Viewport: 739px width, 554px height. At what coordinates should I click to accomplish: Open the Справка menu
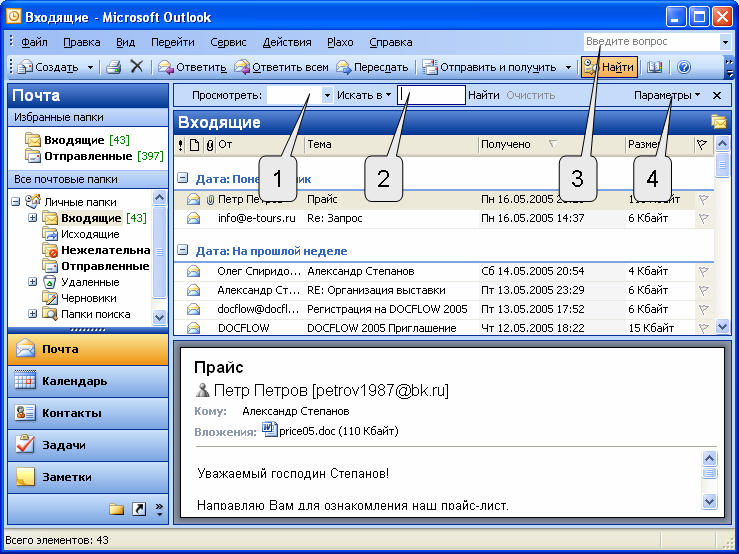(x=391, y=42)
